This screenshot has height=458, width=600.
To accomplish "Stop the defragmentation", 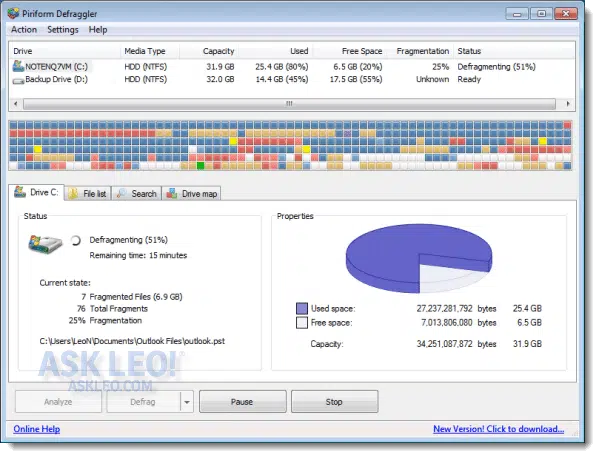I will 334,402.
